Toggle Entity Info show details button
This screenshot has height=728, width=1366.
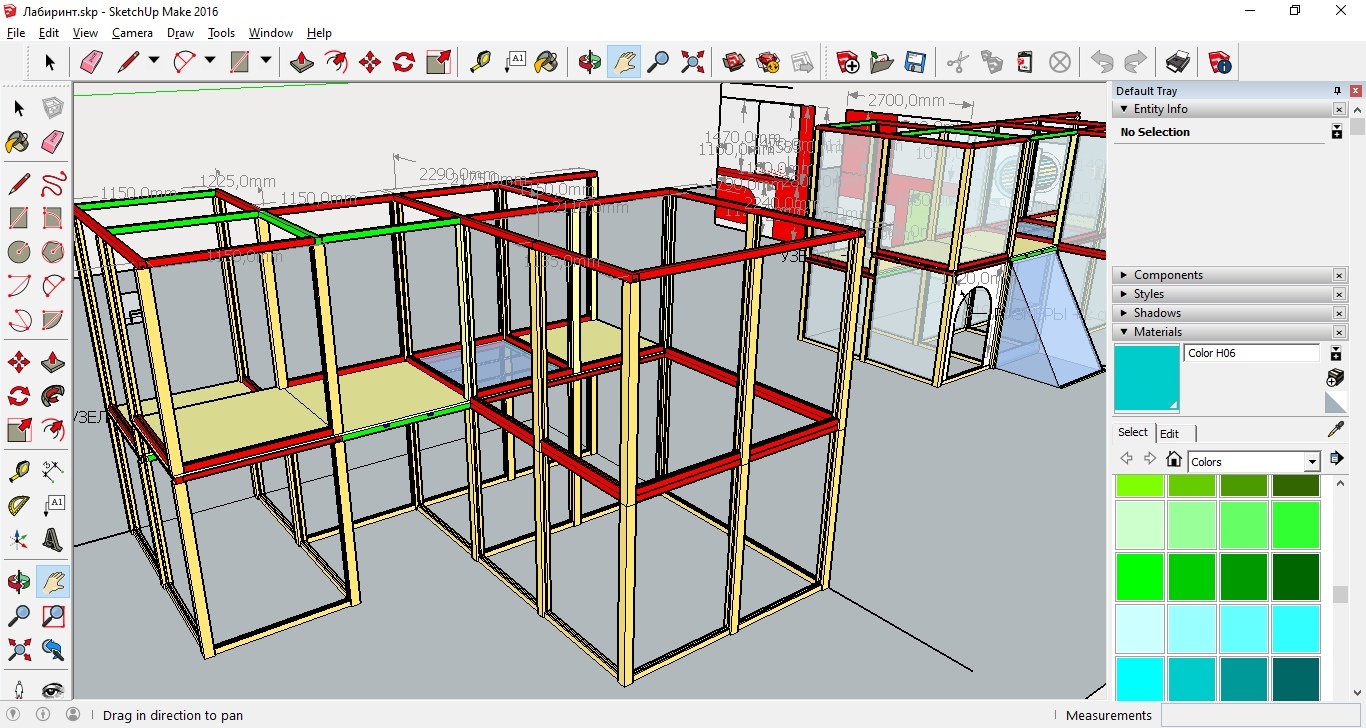click(1337, 132)
